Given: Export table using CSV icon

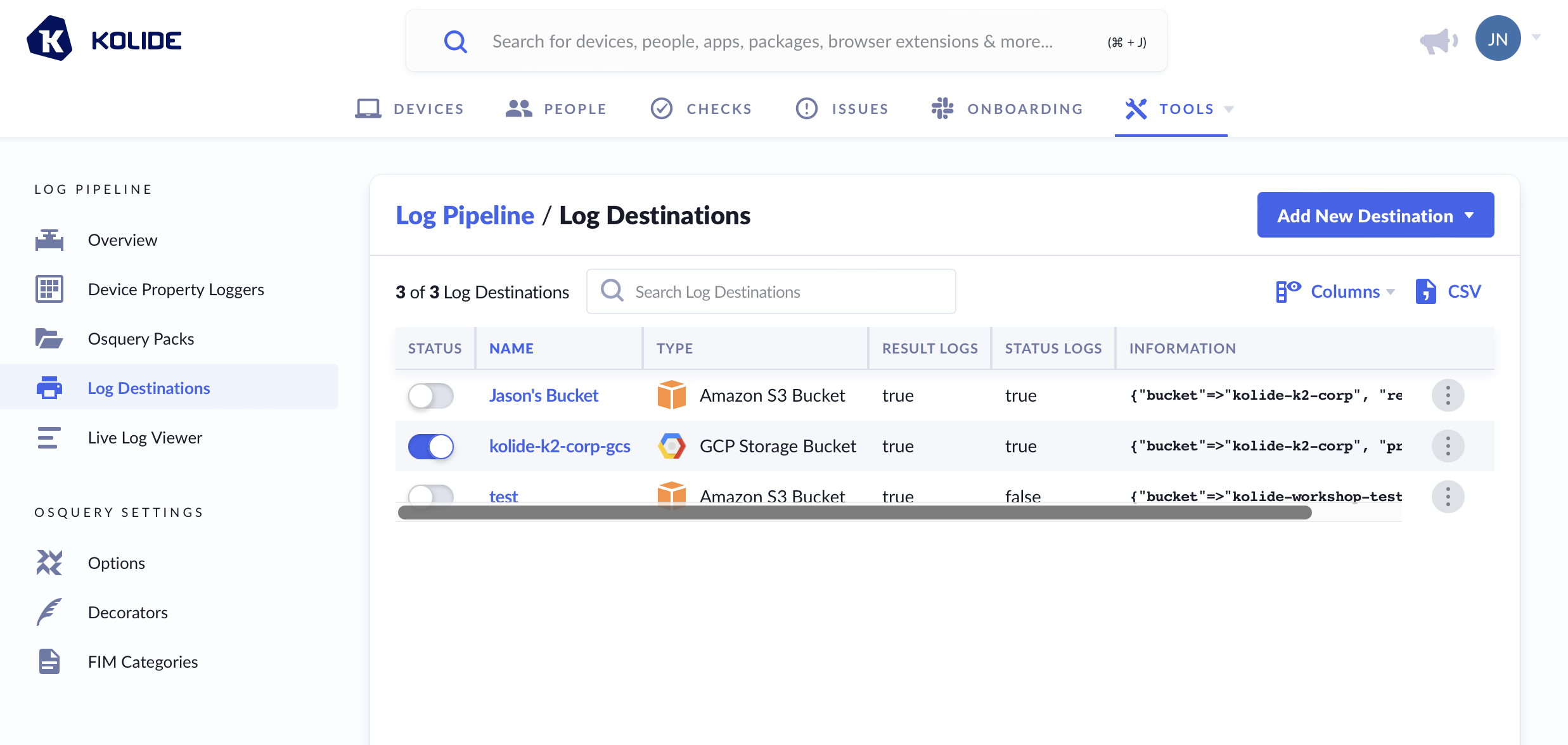Looking at the screenshot, I should [1425, 291].
